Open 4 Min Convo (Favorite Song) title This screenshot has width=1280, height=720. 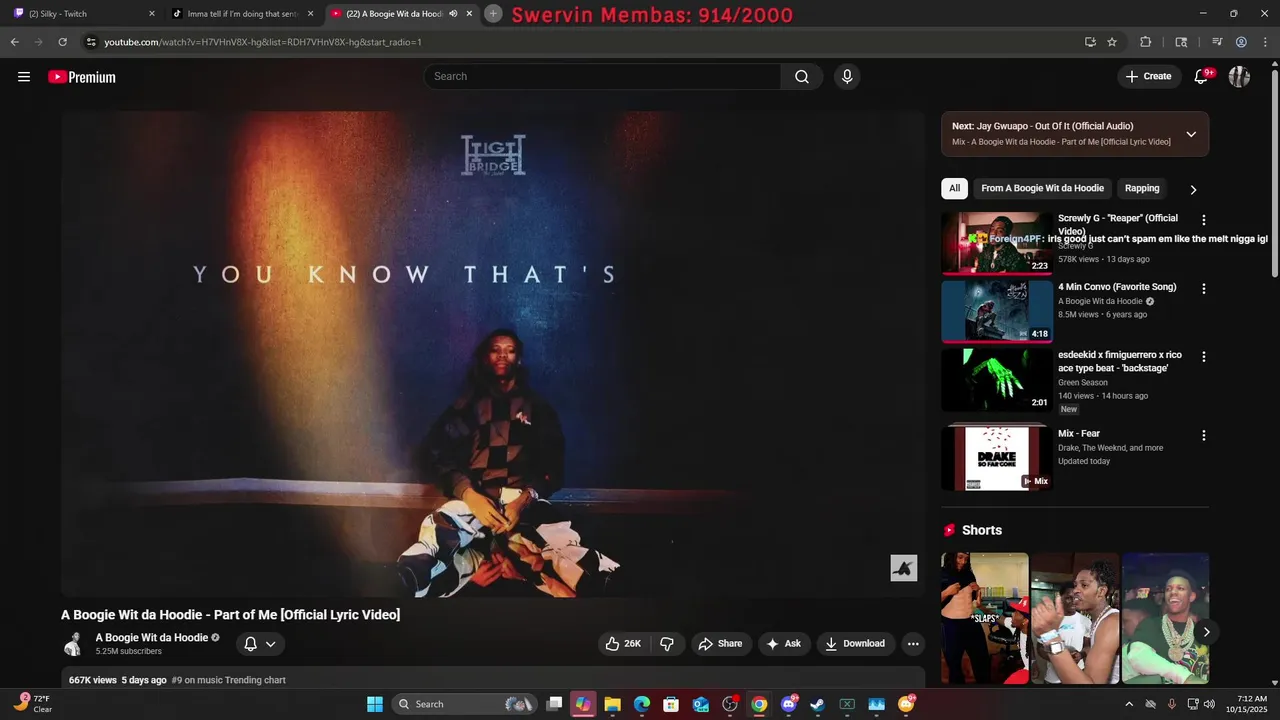pyautogui.click(x=1117, y=287)
